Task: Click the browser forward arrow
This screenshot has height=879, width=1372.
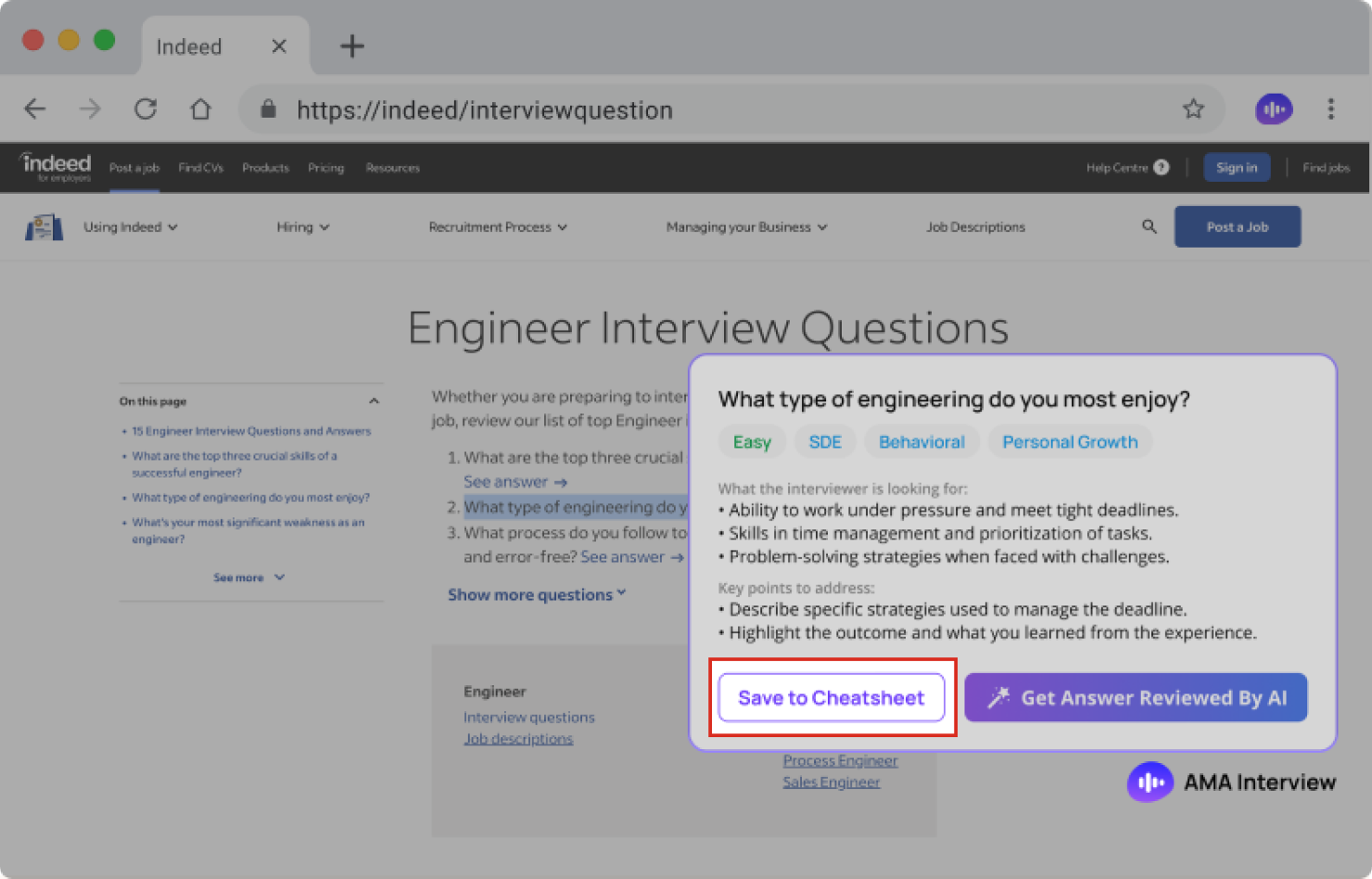Action: (x=90, y=109)
